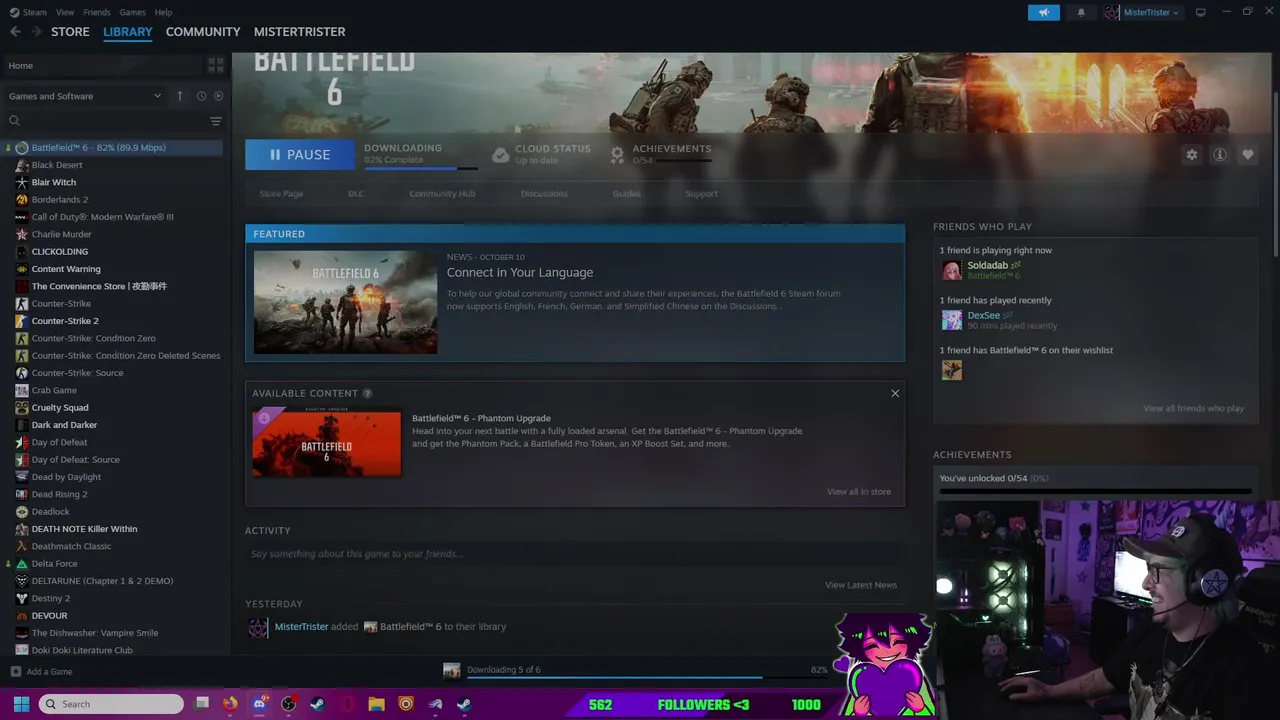Click Windows taskbar Search box
The width and height of the screenshot is (1280, 720).
[x=111, y=704]
